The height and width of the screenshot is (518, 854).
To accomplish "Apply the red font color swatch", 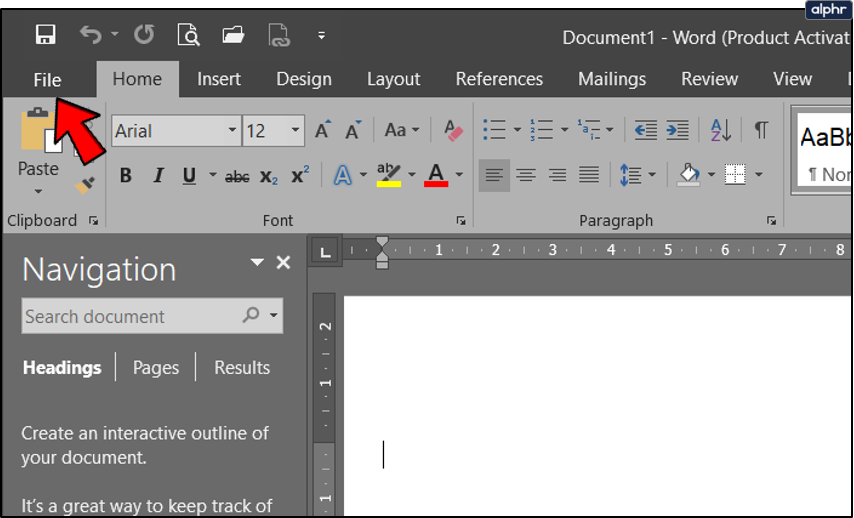I will (x=435, y=176).
